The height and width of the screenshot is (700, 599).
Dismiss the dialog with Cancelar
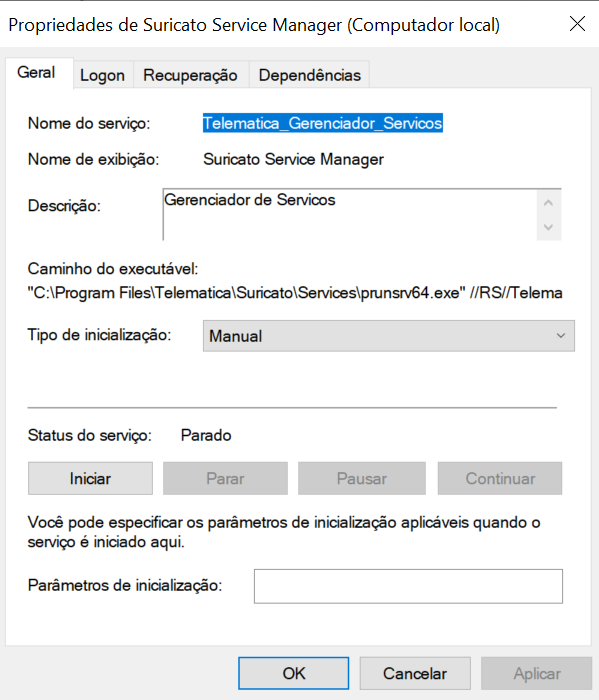[x=415, y=673]
